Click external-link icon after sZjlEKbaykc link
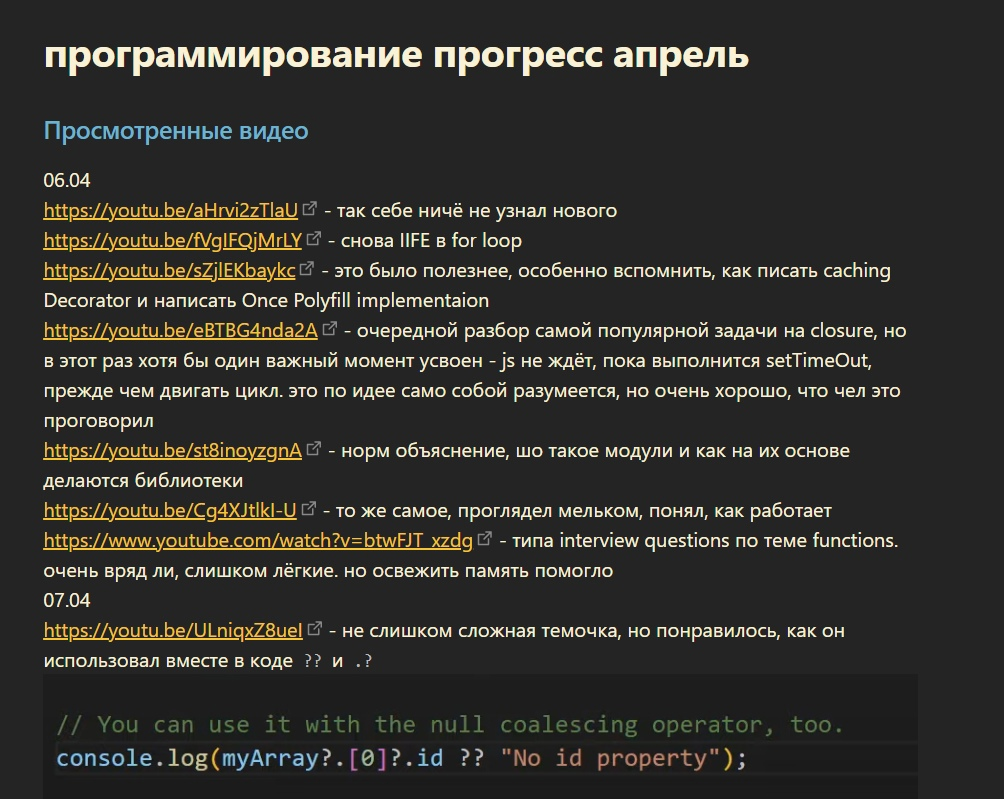This screenshot has width=1004, height=799. click(x=307, y=268)
